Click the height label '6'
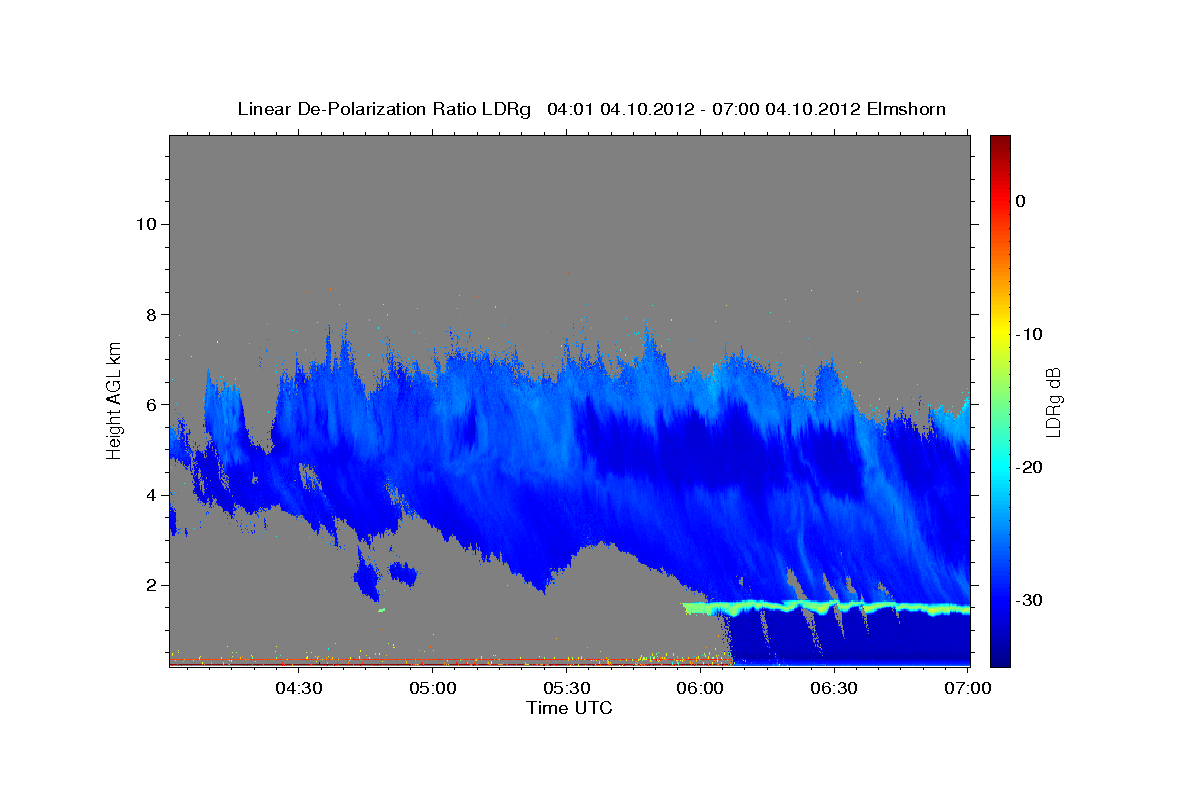1200x800 pixels. 149,404
